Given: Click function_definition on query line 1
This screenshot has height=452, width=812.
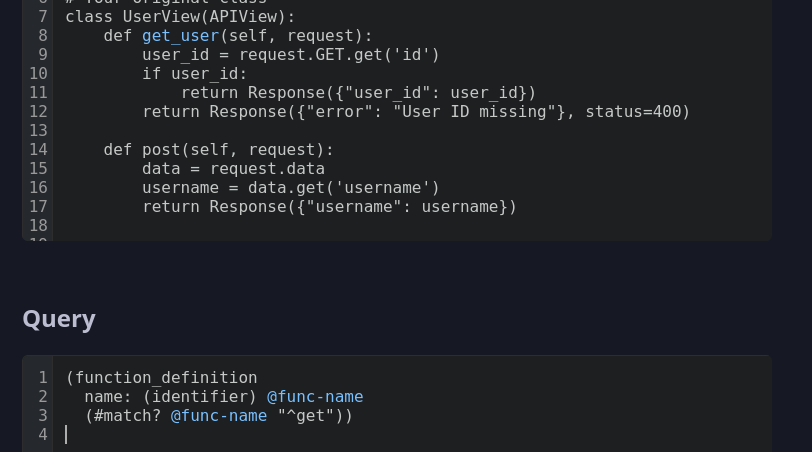Looking at the screenshot, I should point(166,377).
